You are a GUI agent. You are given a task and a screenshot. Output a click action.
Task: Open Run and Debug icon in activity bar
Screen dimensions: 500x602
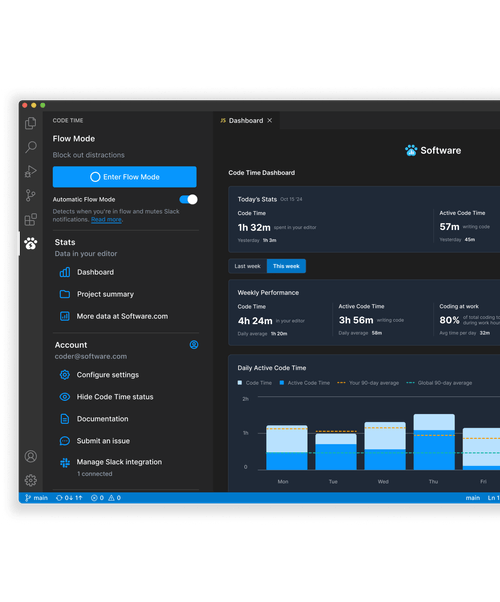[31, 171]
